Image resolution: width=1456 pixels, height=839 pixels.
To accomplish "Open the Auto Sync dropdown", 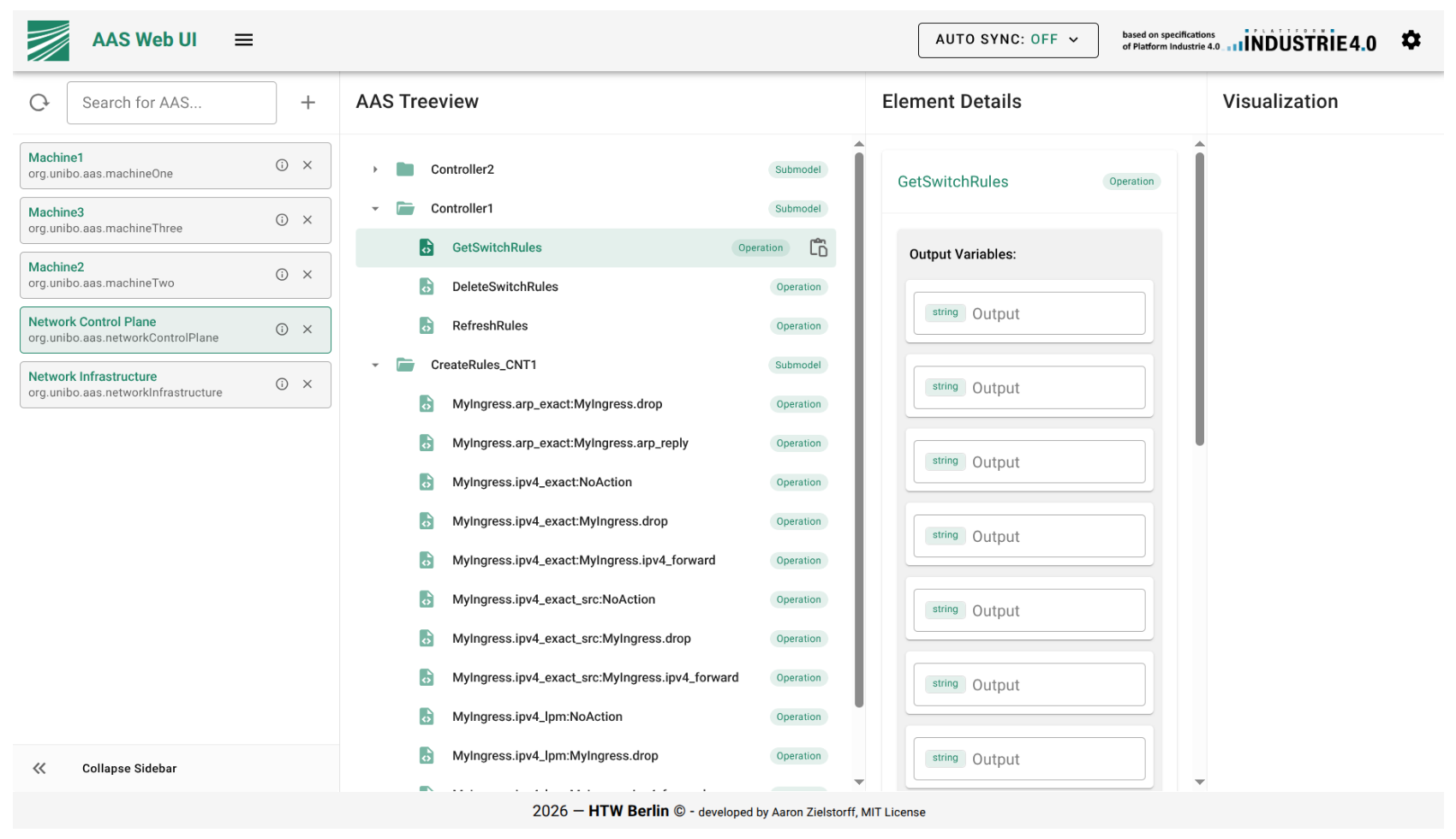I will coord(1007,40).
